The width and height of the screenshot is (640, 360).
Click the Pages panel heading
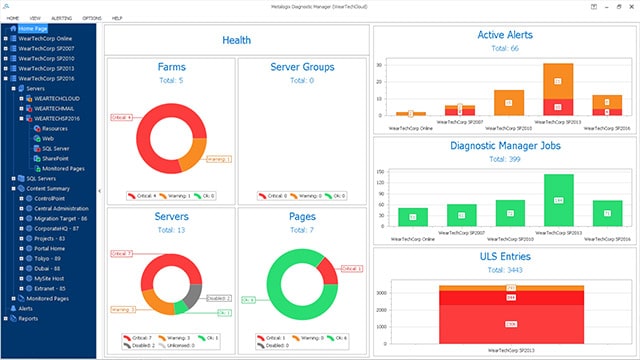coord(302,216)
